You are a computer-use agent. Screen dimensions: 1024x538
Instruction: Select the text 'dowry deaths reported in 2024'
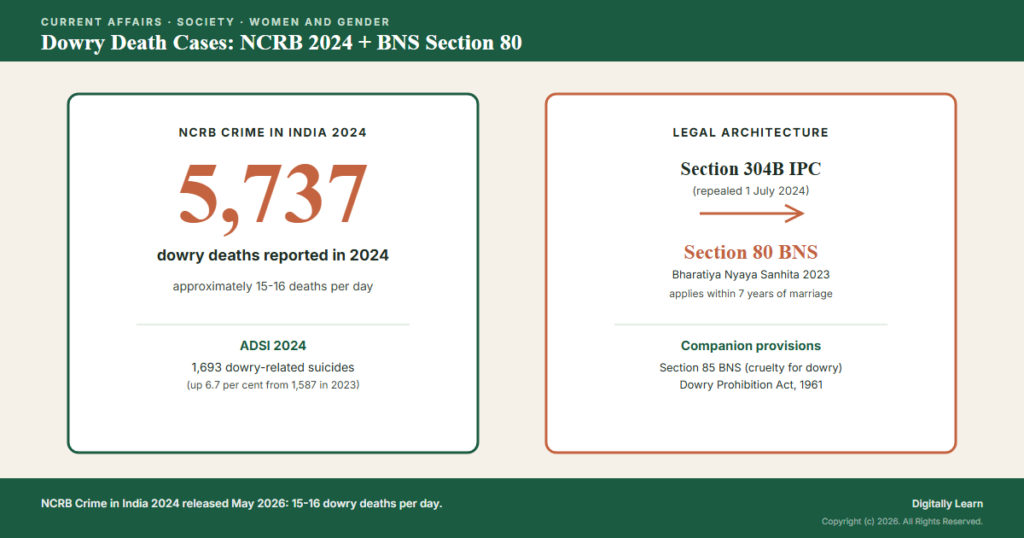[x=273, y=255]
